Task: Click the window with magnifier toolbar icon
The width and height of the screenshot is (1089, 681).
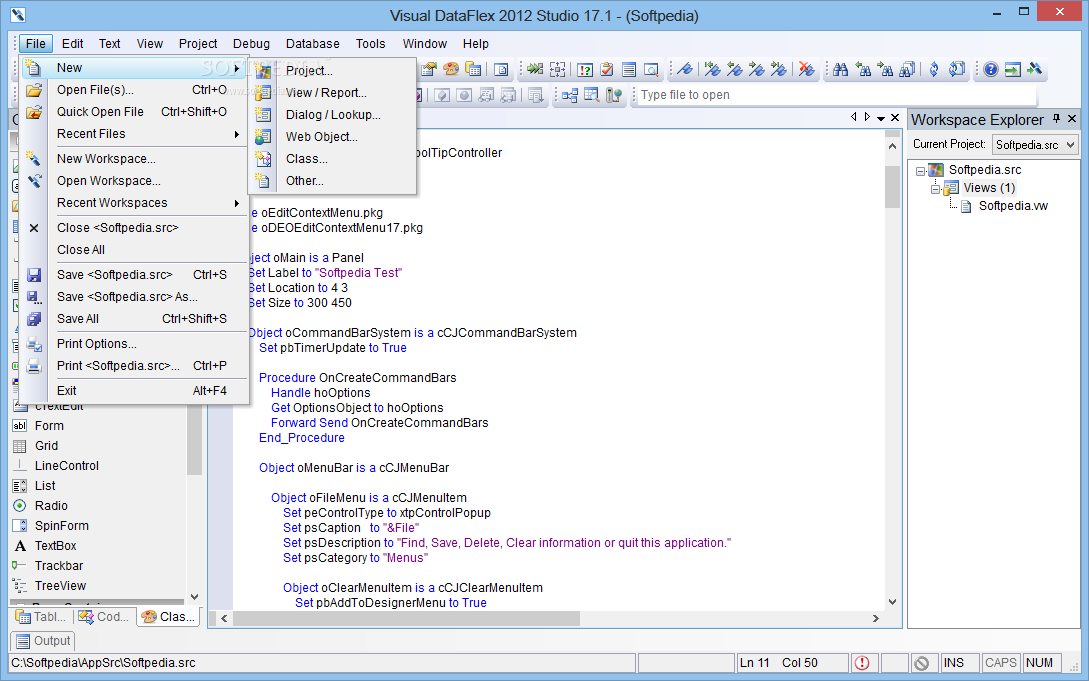Action: [x=651, y=69]
